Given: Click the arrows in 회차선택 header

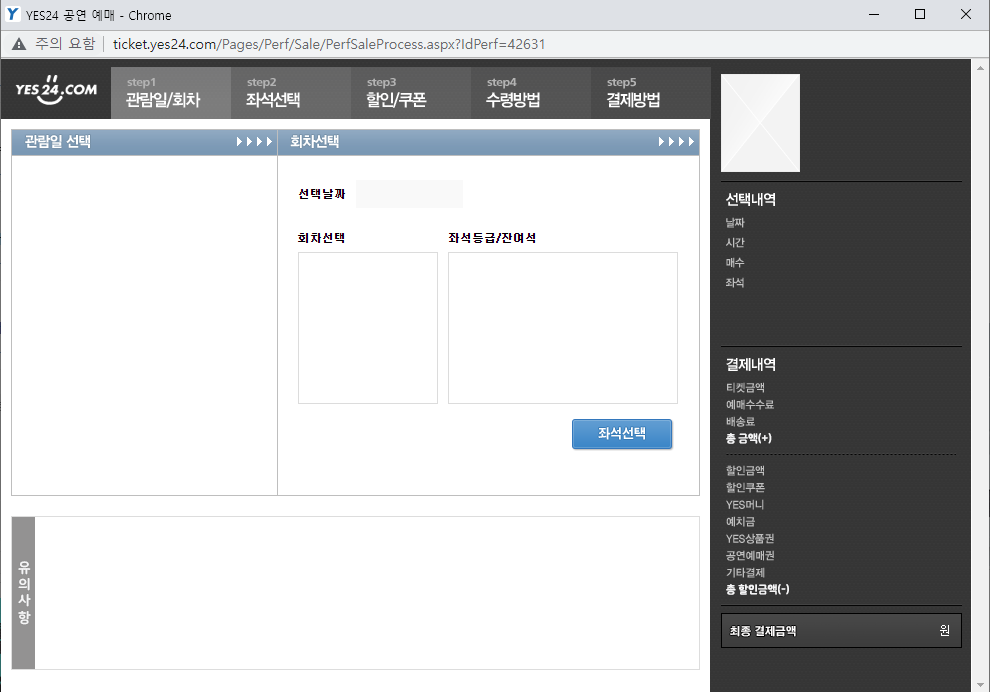Looking at the screenshot, I should tap(676, 142).
